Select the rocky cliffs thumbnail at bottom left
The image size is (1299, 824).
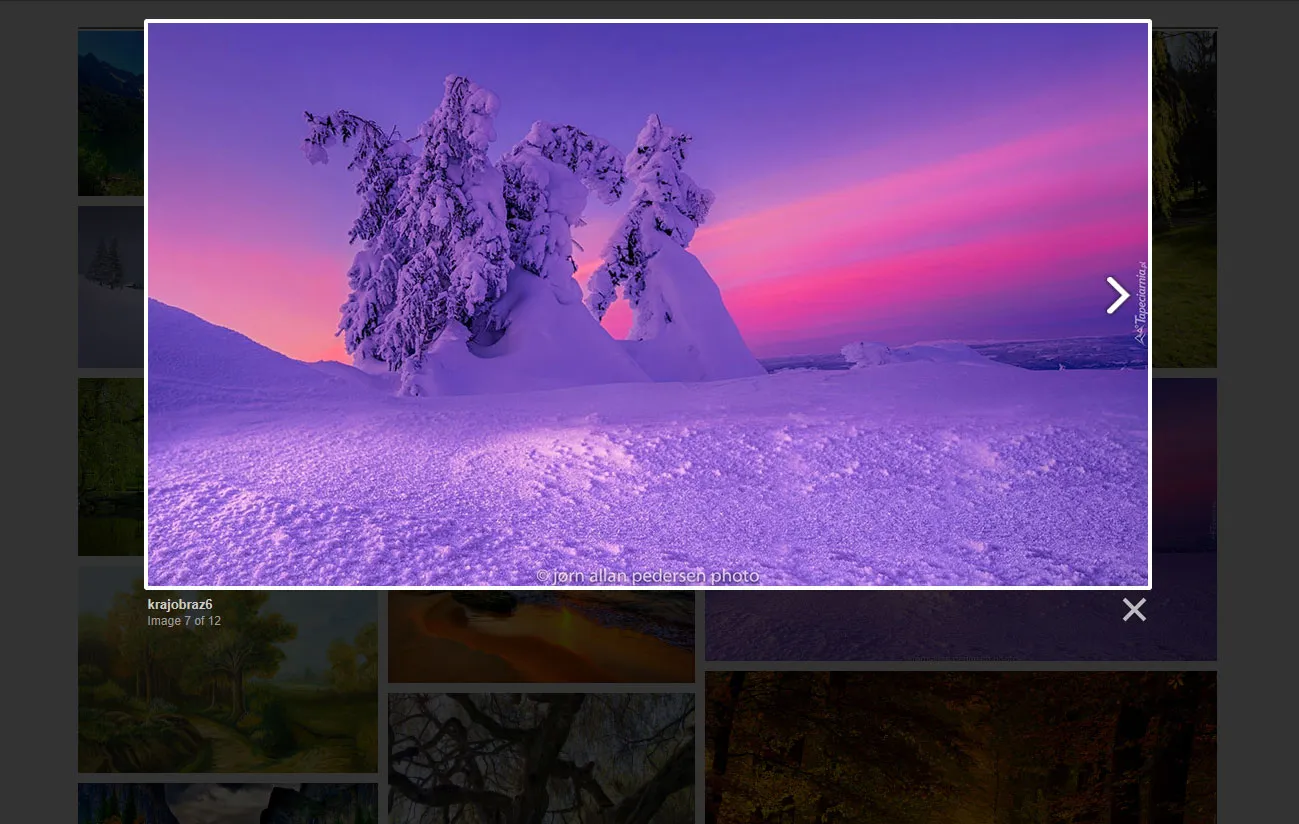pos(227,803)
